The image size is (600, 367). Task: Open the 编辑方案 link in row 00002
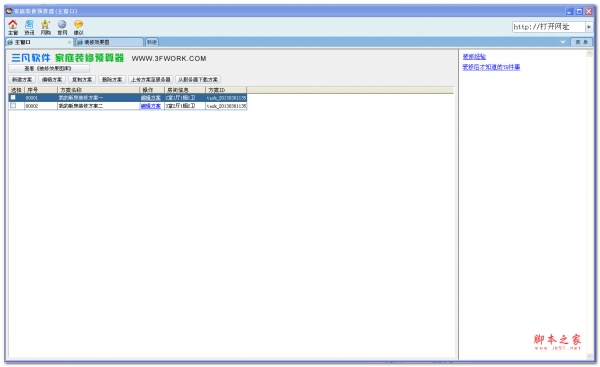pyautogui.click(x=150, y=106)
